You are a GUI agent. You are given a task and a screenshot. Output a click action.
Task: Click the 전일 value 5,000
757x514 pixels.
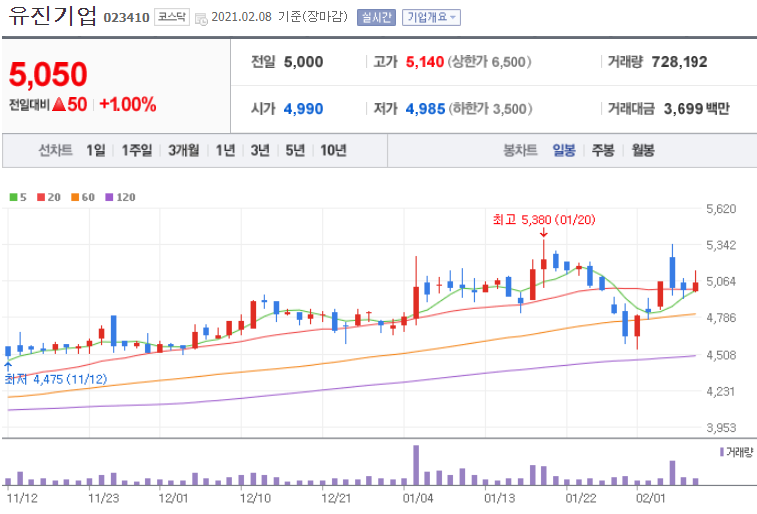click(x=304, y=62)
